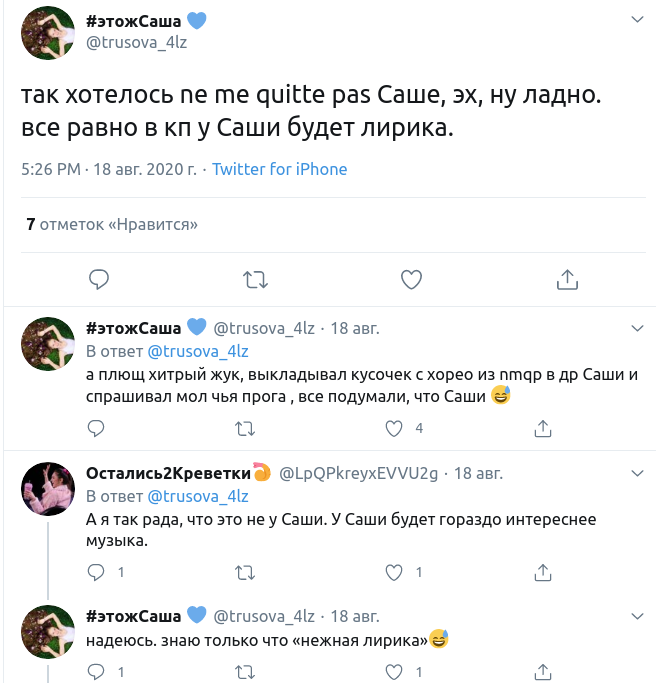
Task: Share the main tweet
Action: click(x=566, y=277)
